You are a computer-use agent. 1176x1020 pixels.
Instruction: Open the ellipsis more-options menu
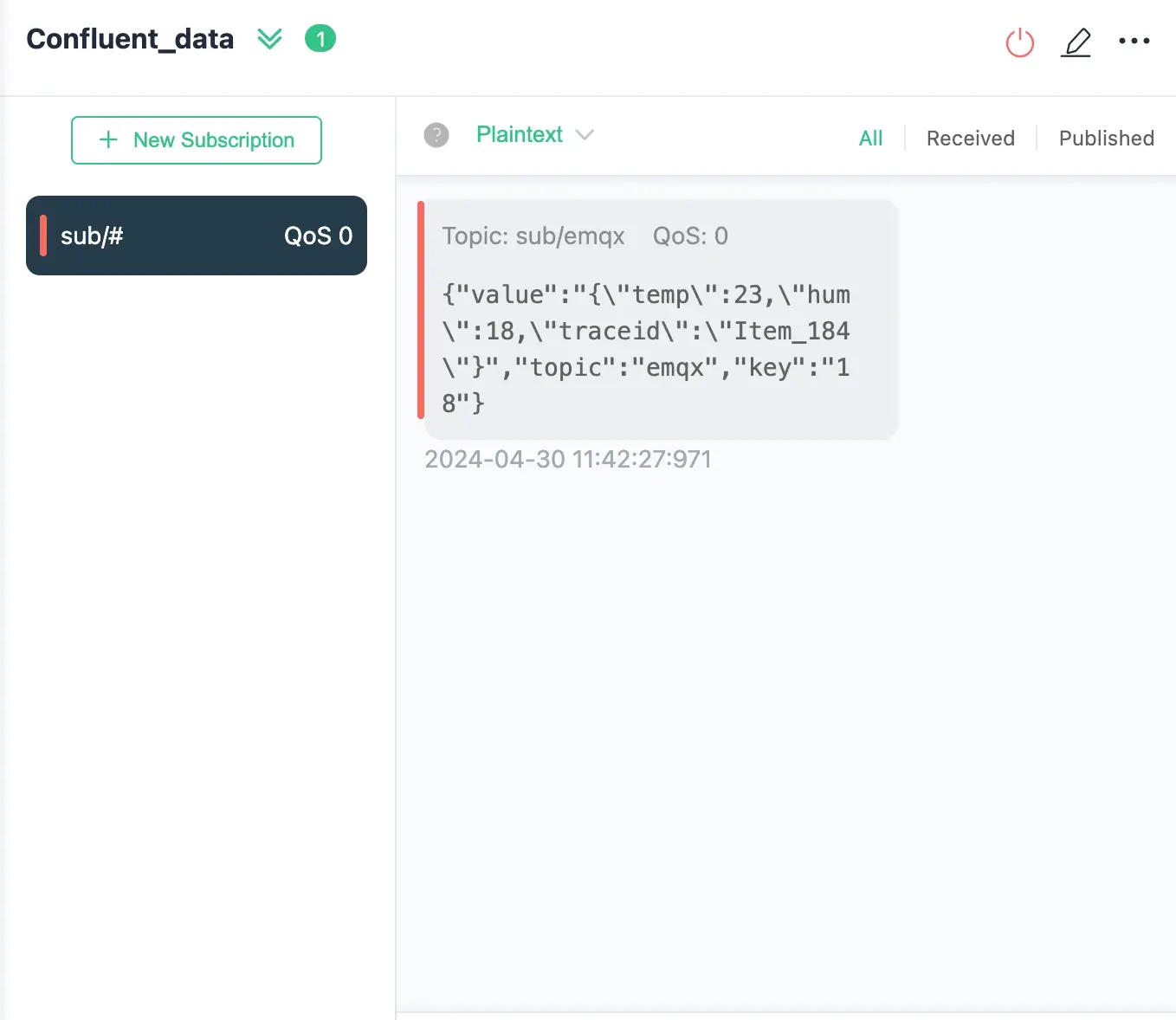(x=1134, y=40)
